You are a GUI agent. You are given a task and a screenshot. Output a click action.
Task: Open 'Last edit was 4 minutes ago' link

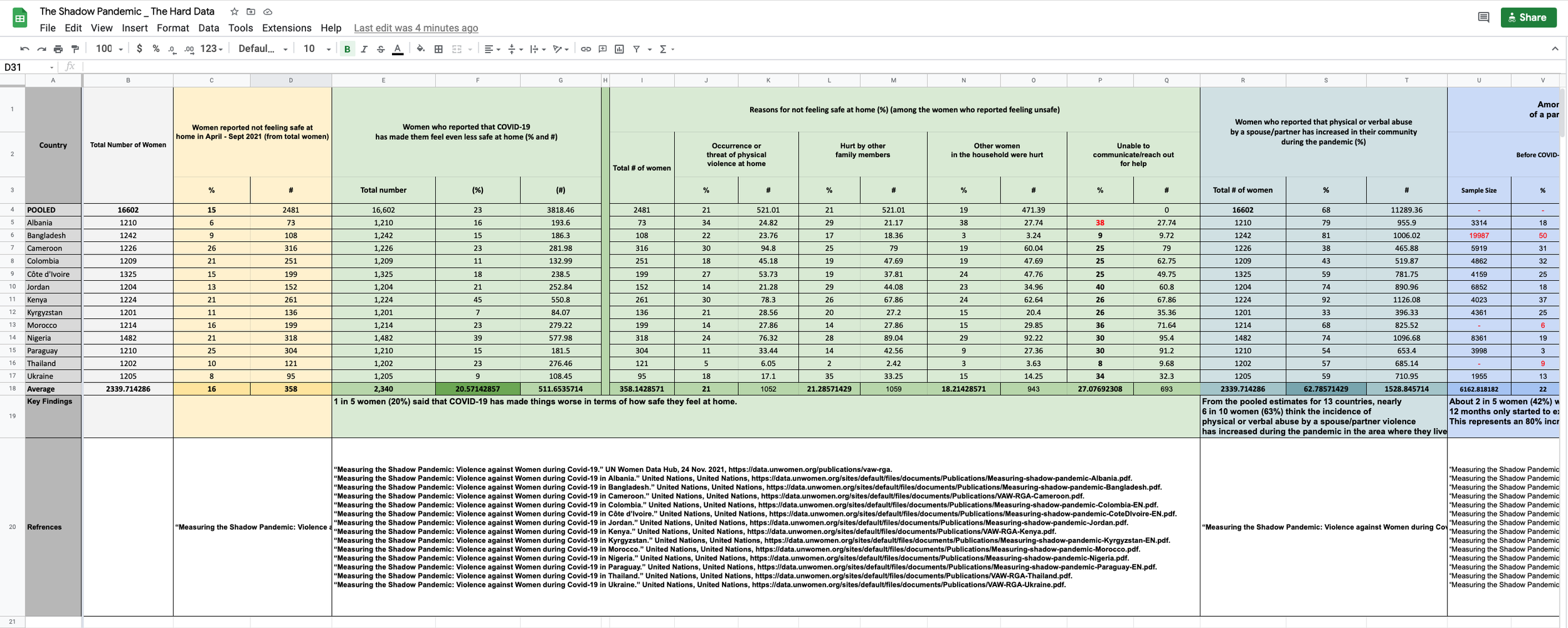click(x=416, y=28)
